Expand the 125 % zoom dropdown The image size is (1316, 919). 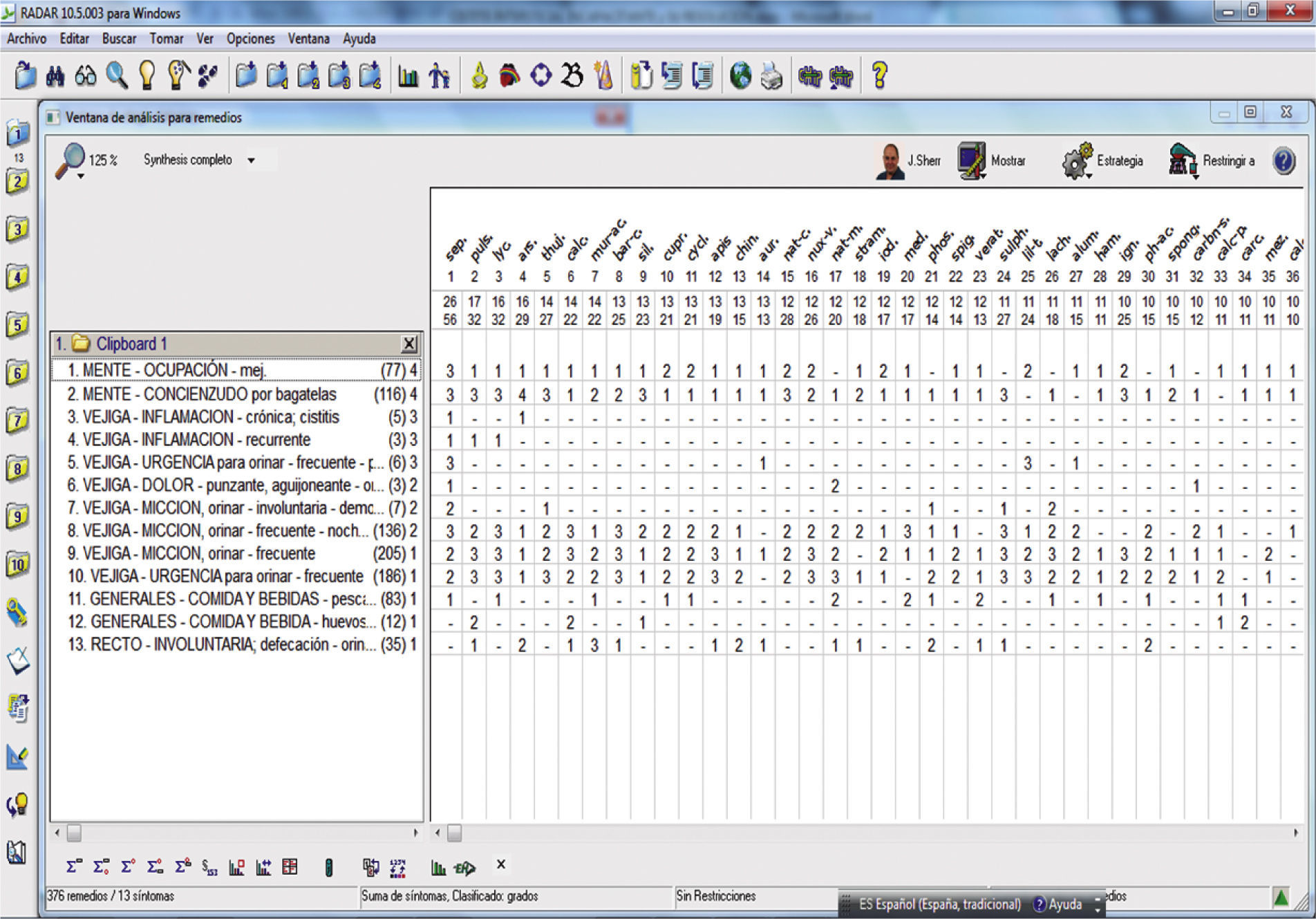[81, 177]
